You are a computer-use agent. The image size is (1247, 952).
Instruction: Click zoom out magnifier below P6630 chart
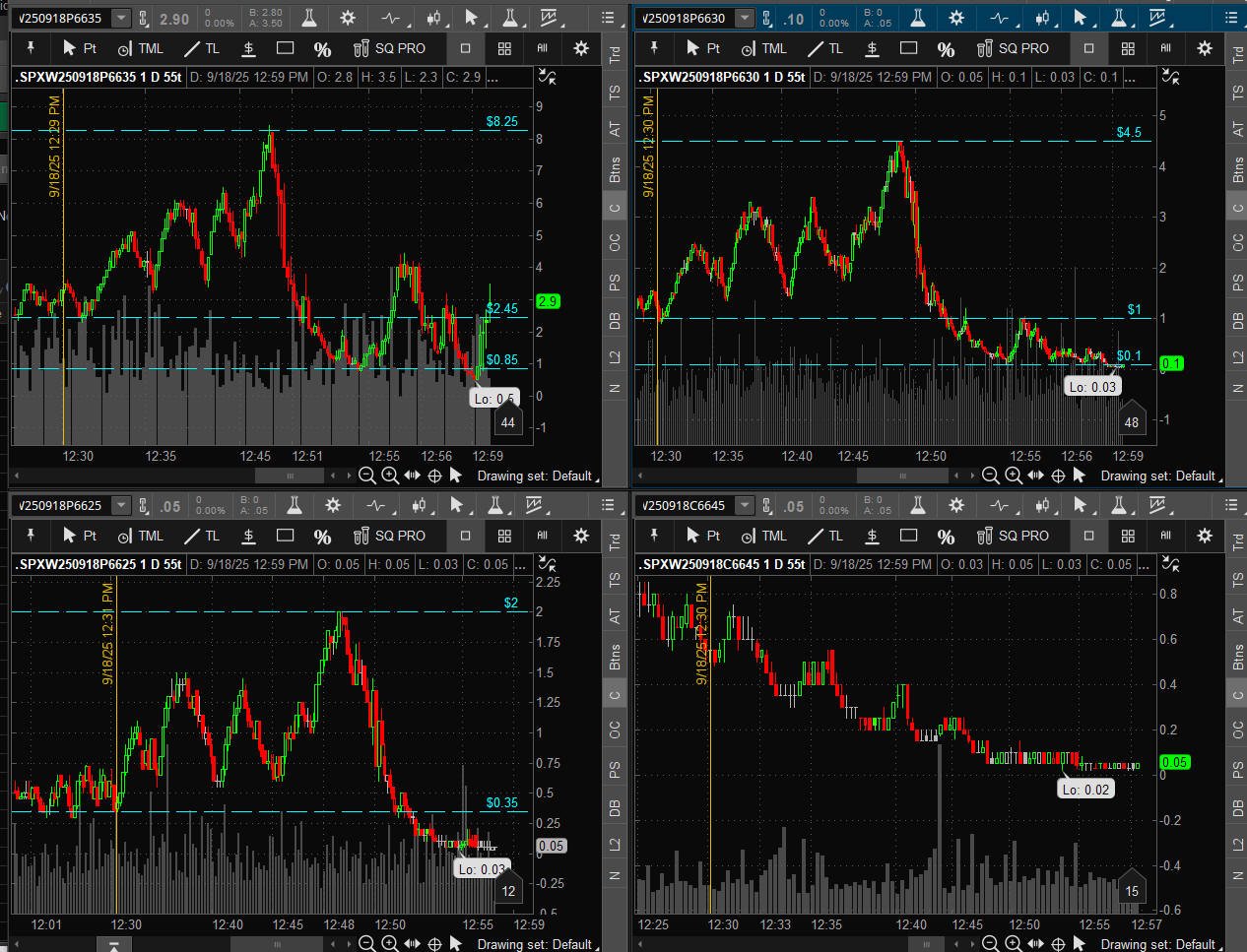coord(990,476)
